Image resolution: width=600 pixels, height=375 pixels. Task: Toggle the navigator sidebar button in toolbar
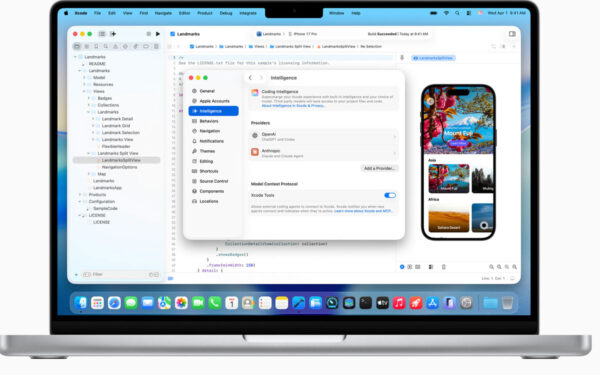point(102,34)
